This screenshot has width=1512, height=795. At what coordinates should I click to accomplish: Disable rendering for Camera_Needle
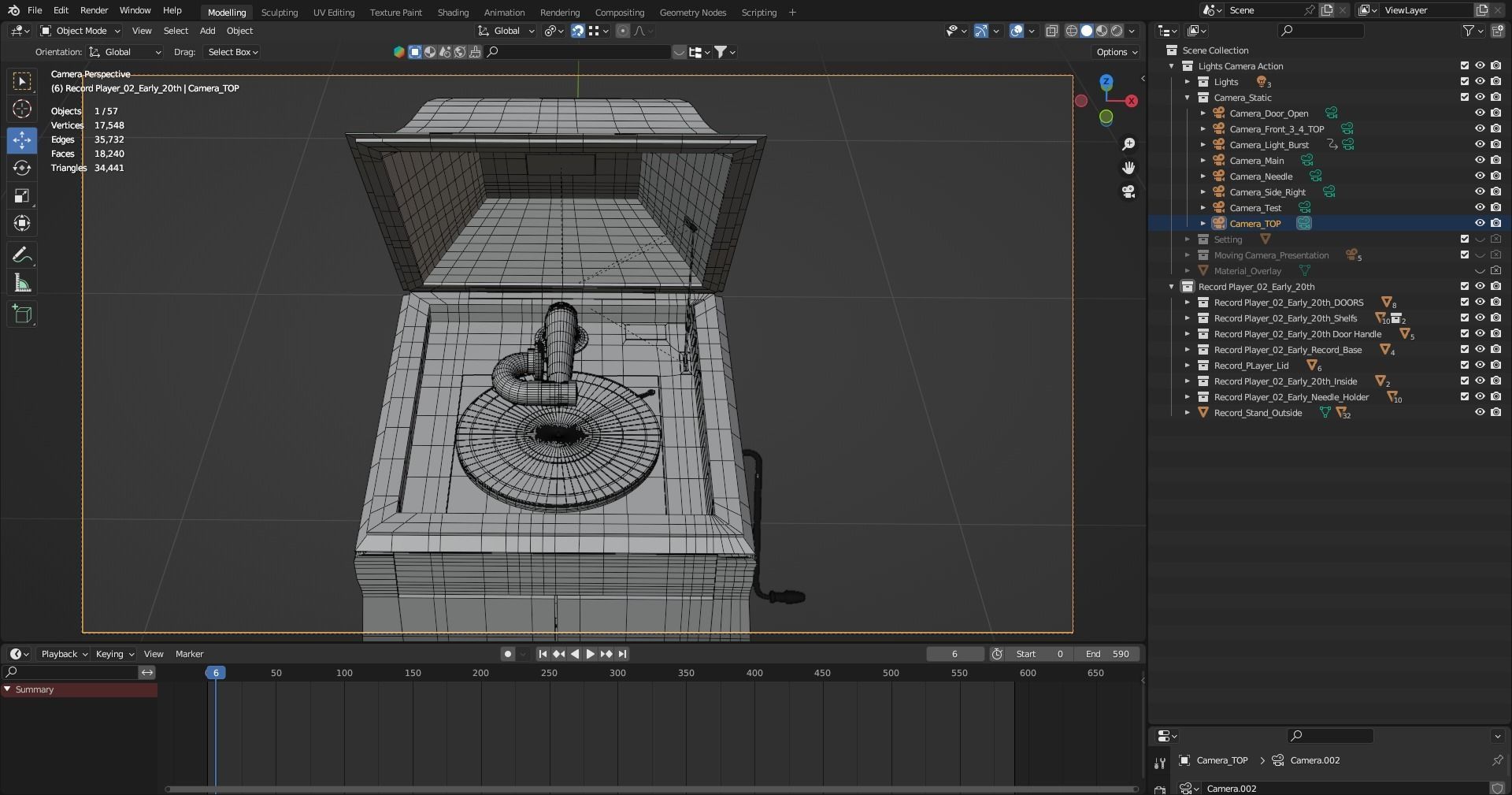(1495, 176)
